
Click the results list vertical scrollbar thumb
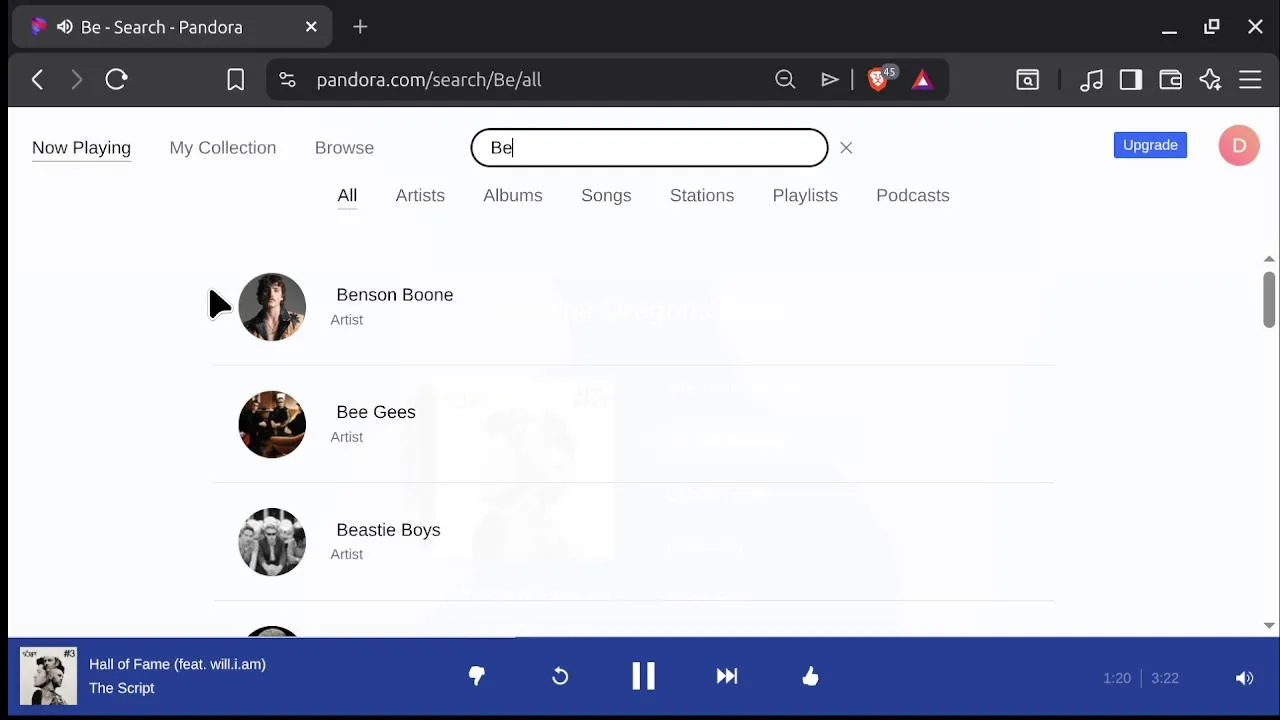(1269, 299)
